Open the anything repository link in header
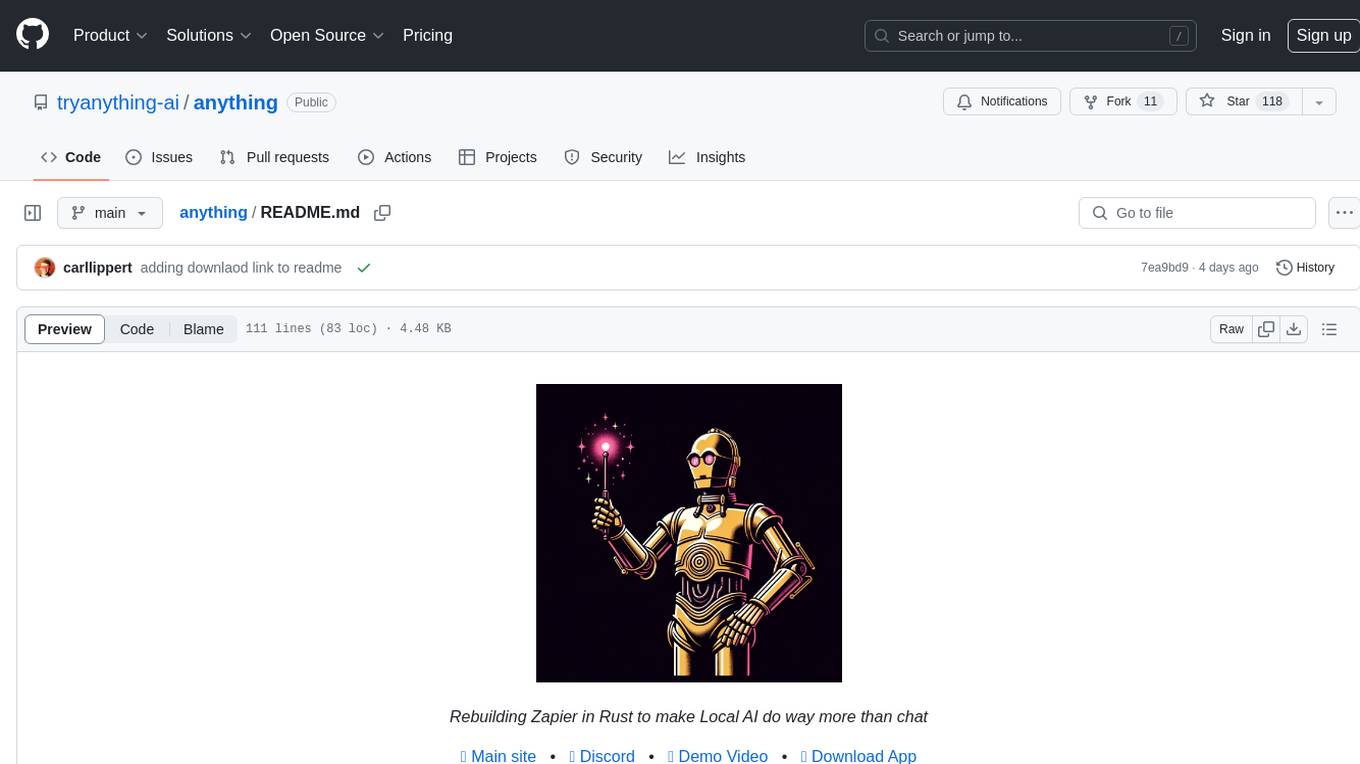The height and width of the screenshot is (764, 1360). click(235, 102)
